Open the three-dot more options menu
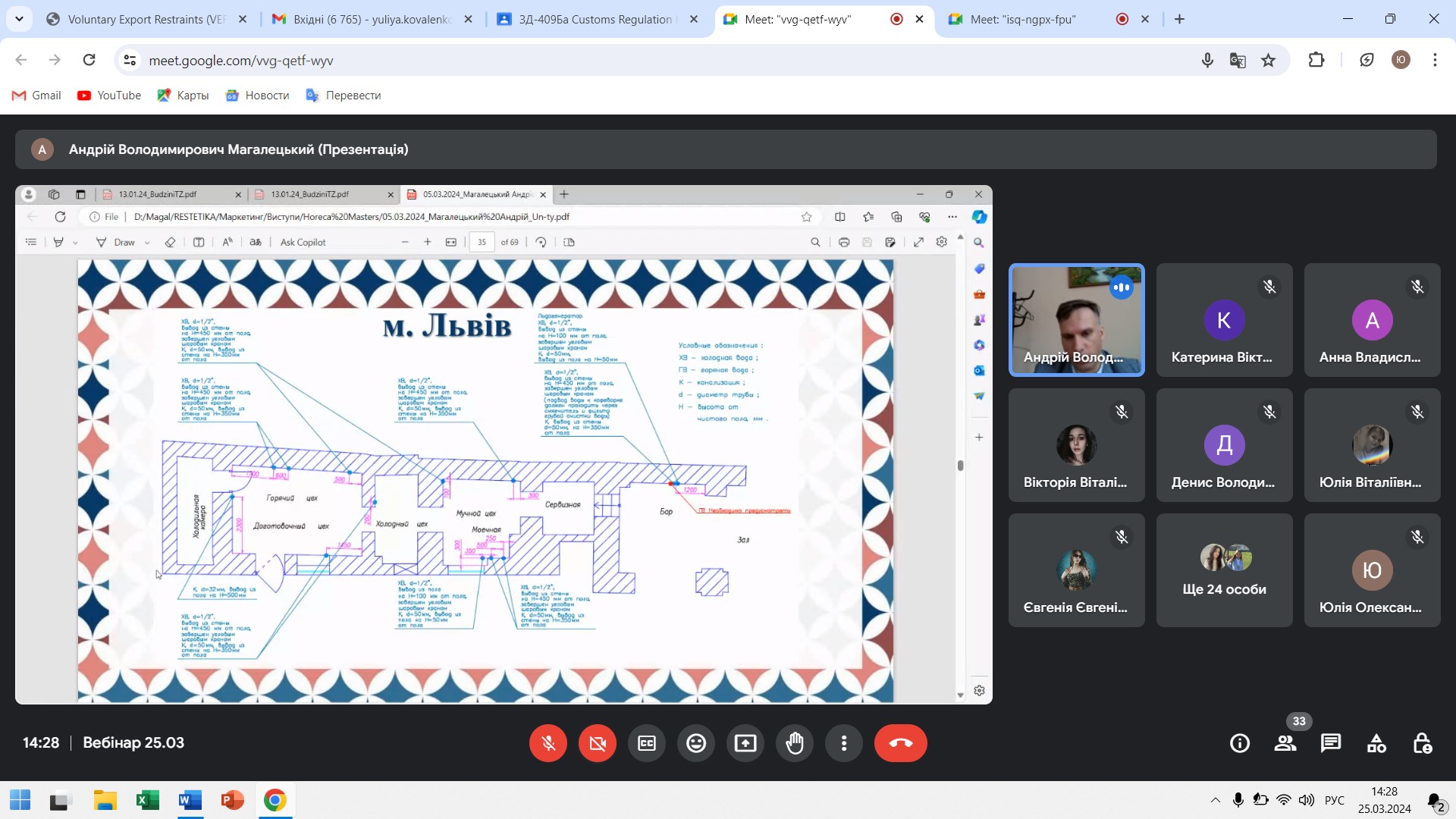 (843, 743)
